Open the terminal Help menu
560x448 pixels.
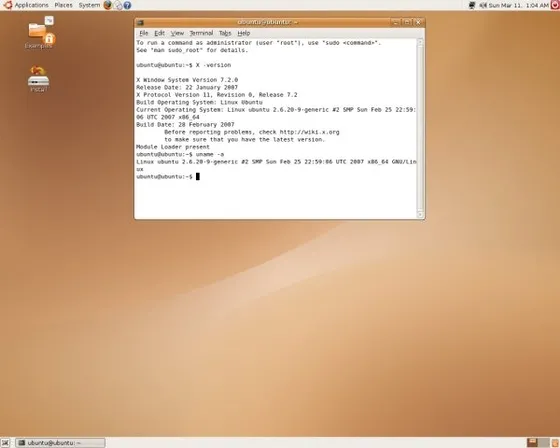tap(244, 33)
